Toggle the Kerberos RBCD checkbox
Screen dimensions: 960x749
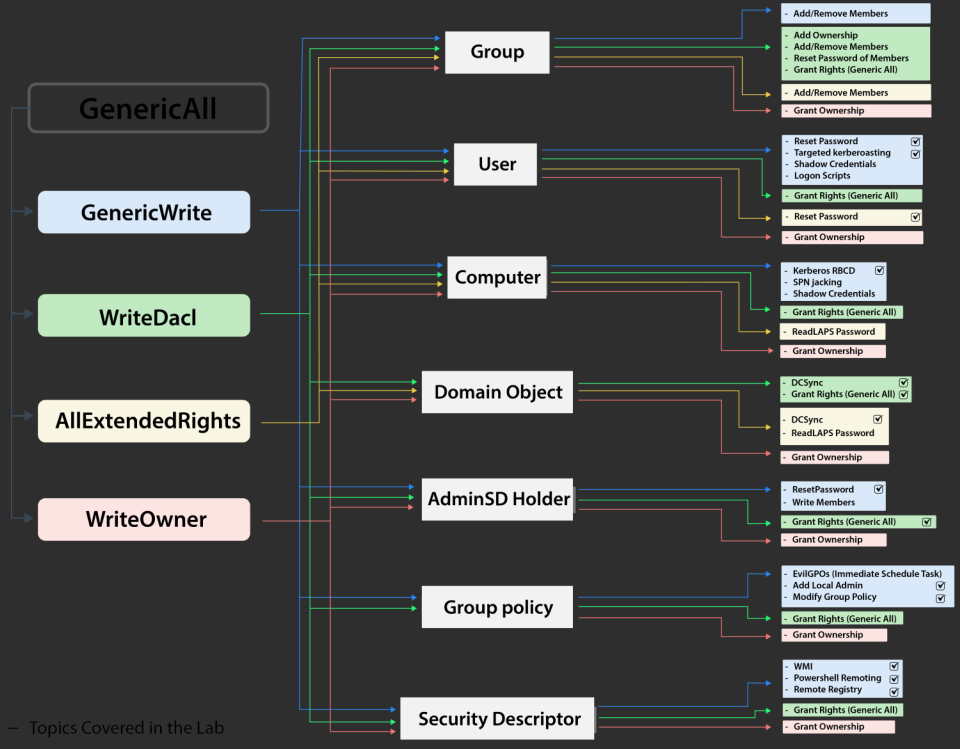[879, 270]
